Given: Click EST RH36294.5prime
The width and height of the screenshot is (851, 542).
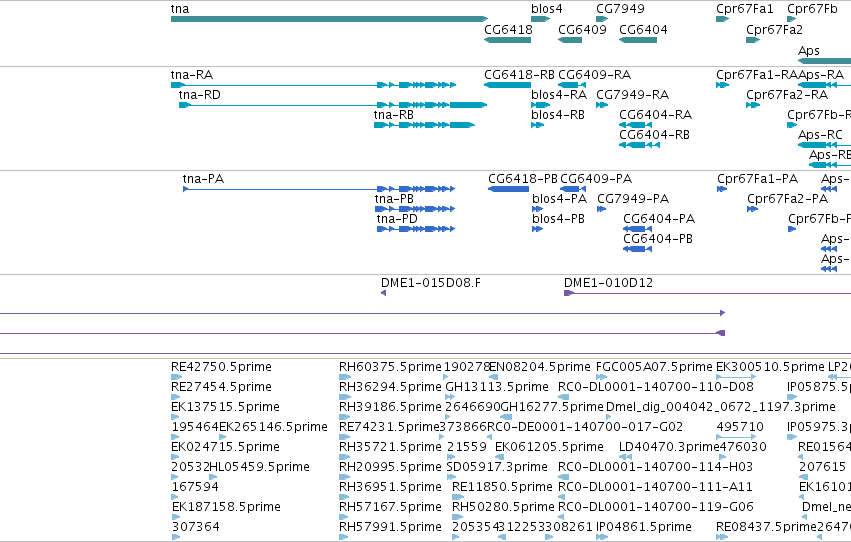Looking at the screenshot, I should click(390, 387).
